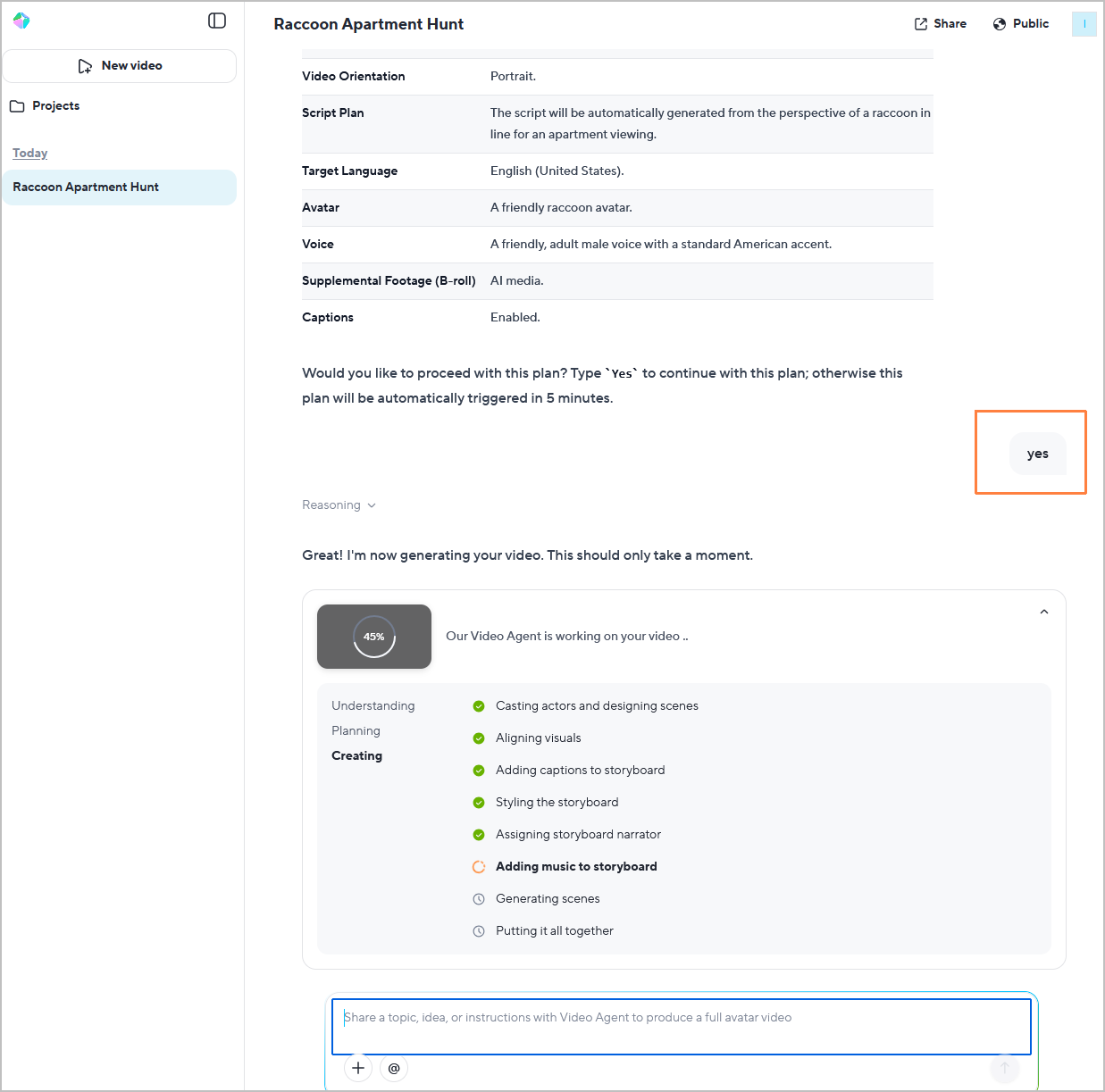Toggle the sidebar collapse icon
Screen dimensions: 1105x1092
[x=217, y=21]
